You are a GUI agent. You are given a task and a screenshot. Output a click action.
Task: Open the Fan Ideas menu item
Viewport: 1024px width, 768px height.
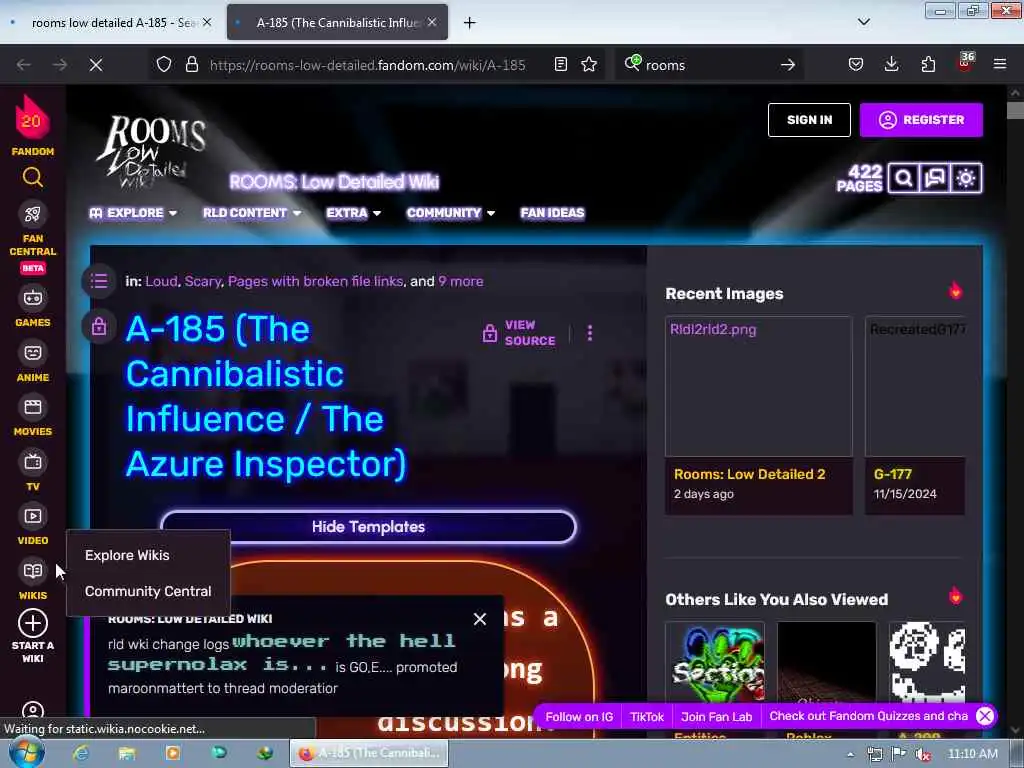(552, 213)
